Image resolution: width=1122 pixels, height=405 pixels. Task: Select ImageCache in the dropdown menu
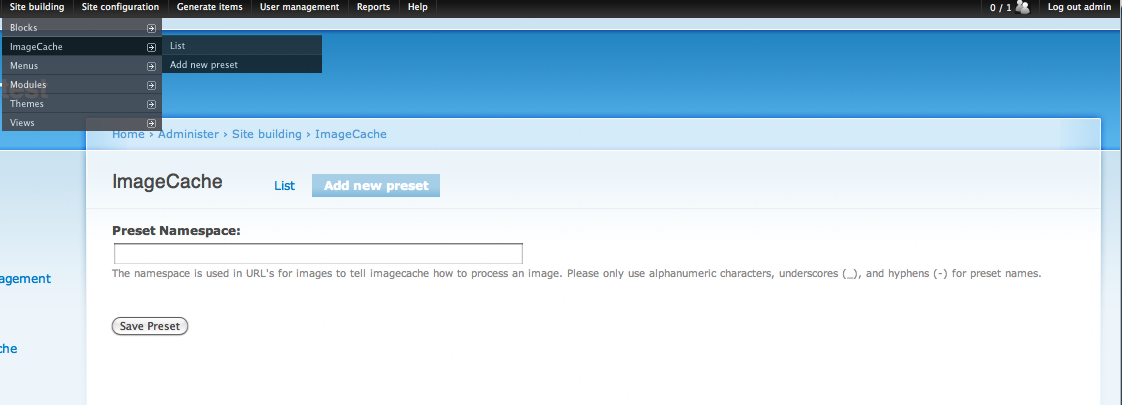click(x=82, y=47)
